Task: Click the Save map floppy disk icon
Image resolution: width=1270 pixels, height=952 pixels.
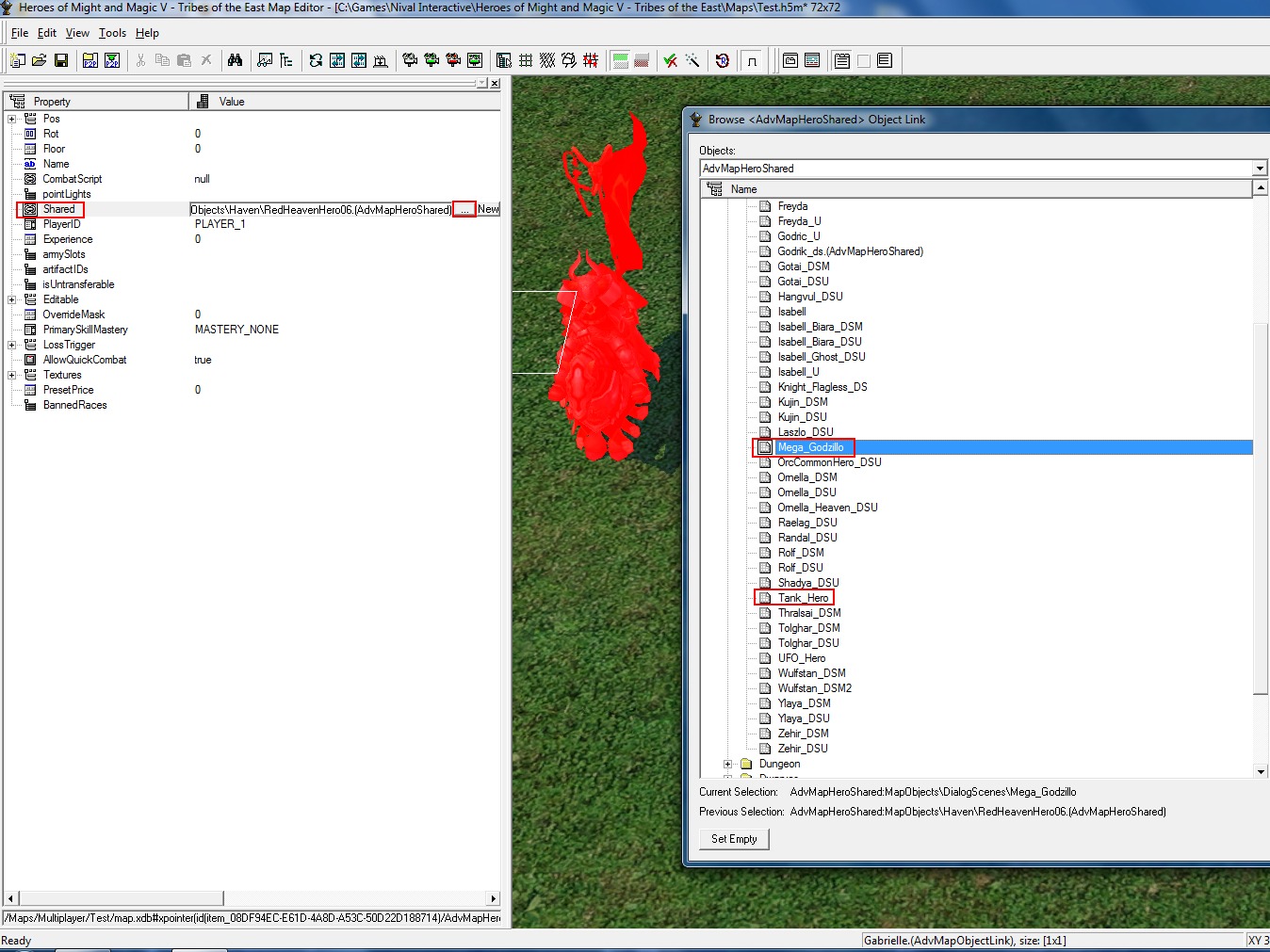Action: point(61,60)
